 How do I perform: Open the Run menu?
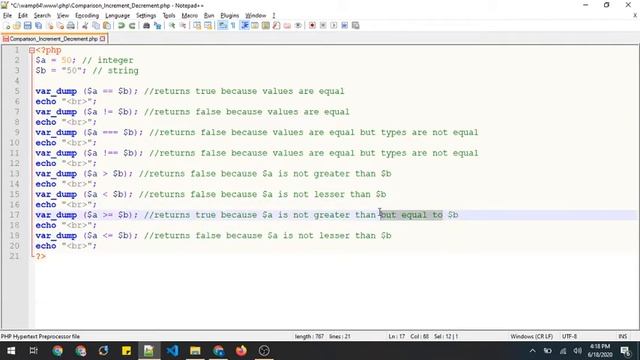pos(209,16)
